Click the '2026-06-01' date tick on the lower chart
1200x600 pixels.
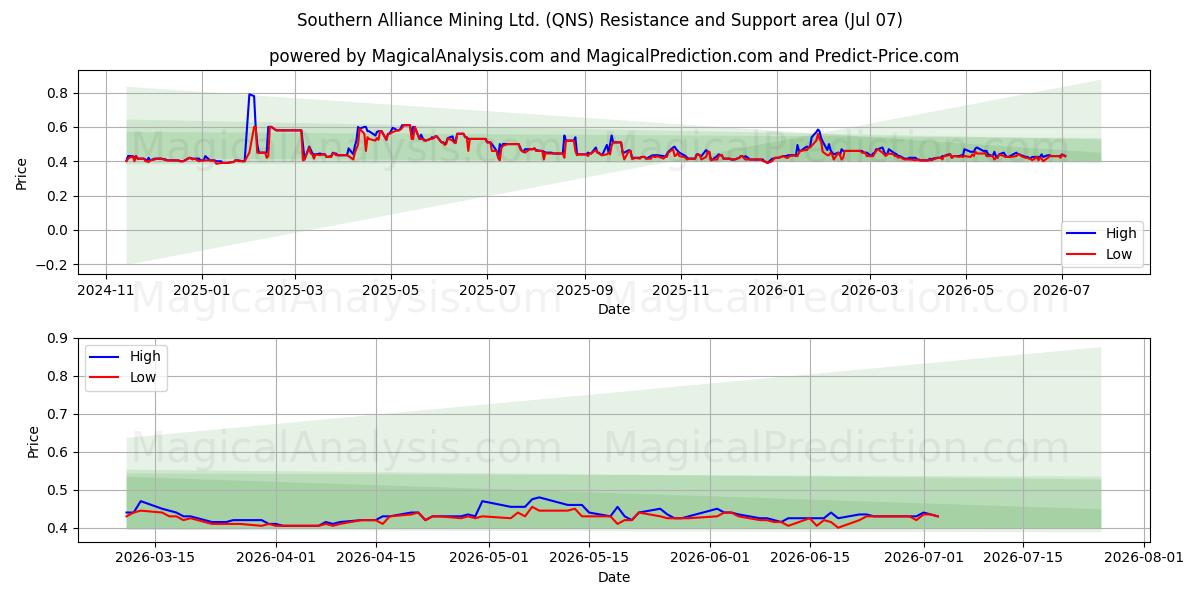pyautogui.click(x=711, y=559)
